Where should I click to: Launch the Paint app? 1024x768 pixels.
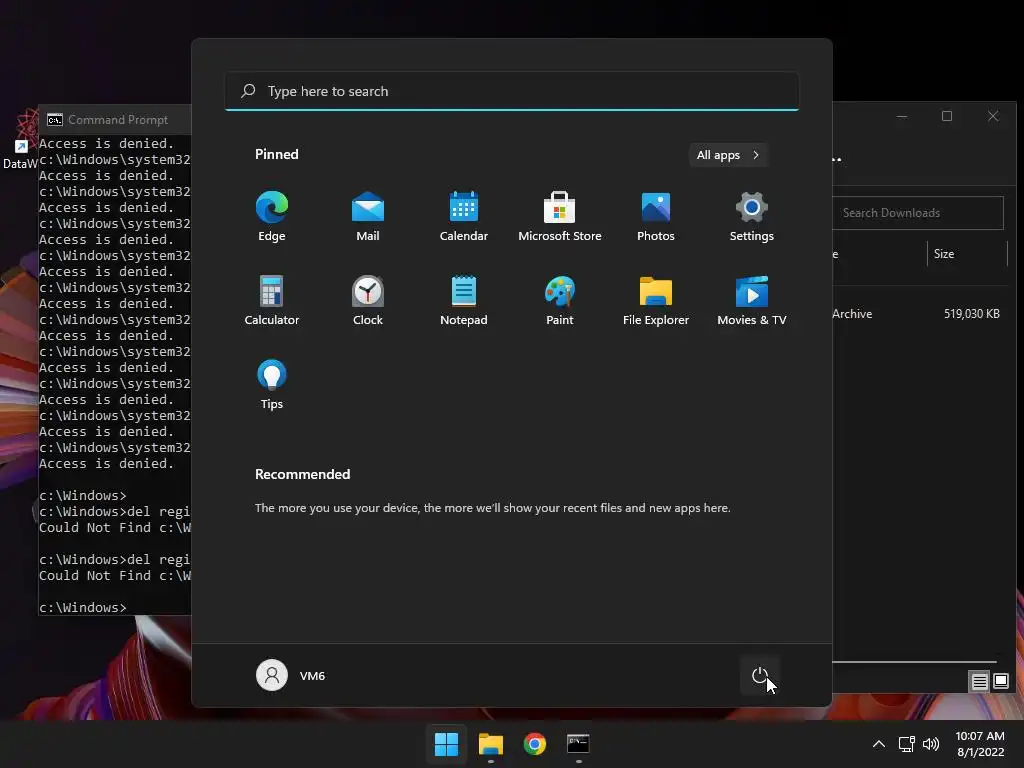click(x=560, y=300)
